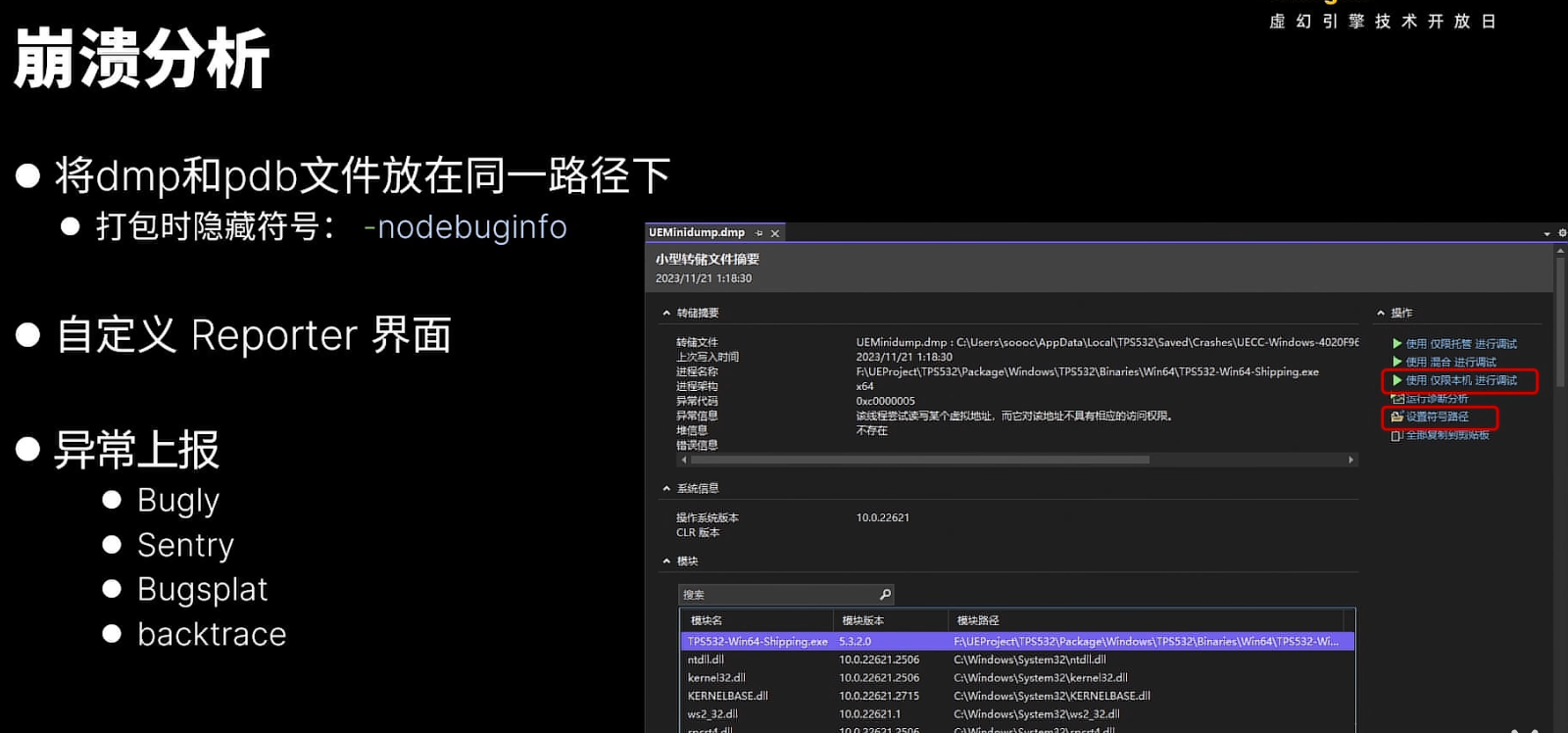Click the dump summary horizontal scrollbar thumb
The image size is (1568, 733).
[x=919, y=460]
